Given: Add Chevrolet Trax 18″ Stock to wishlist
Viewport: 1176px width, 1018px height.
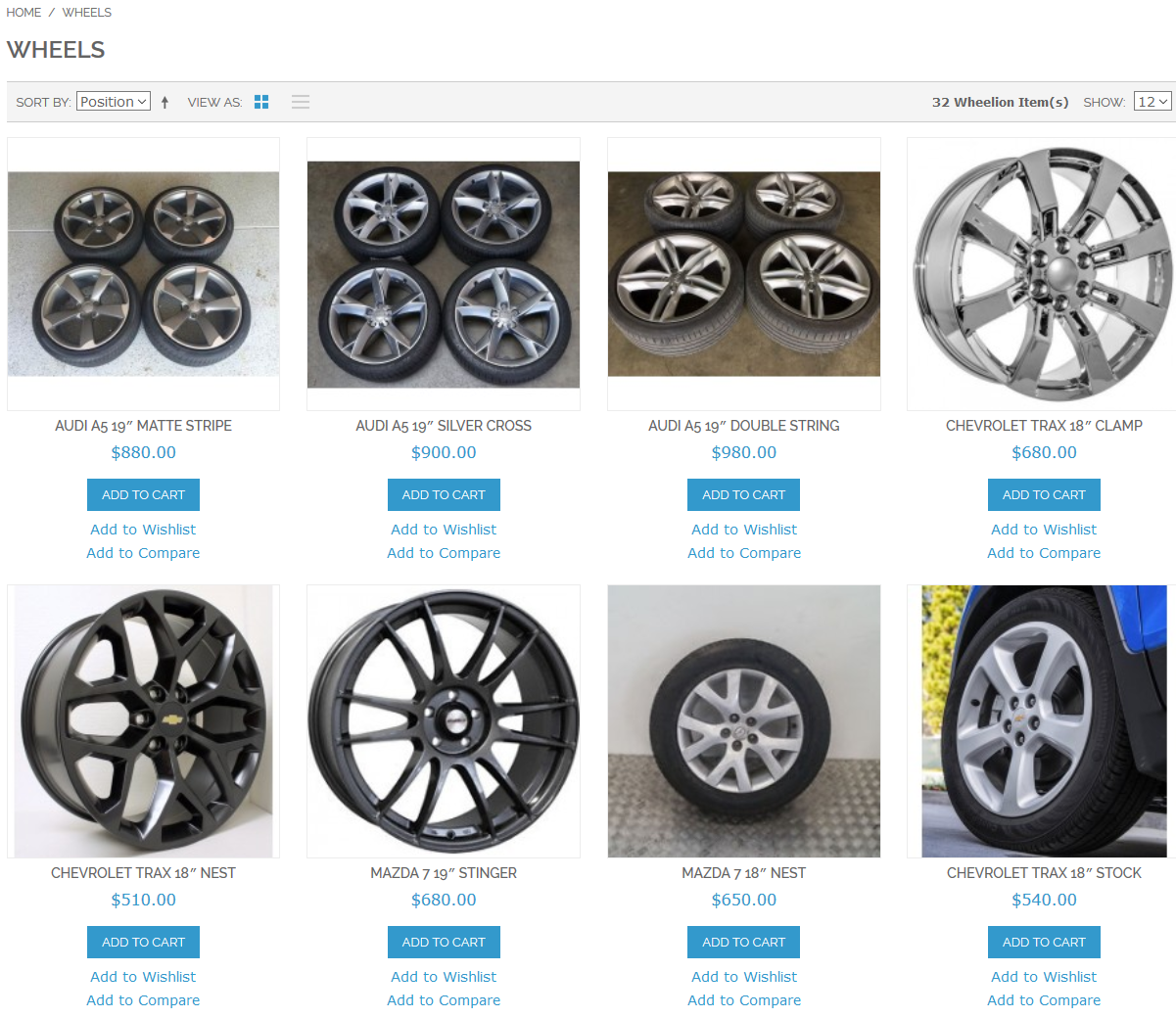Looking at the screenshot, I should point(1044,977).
